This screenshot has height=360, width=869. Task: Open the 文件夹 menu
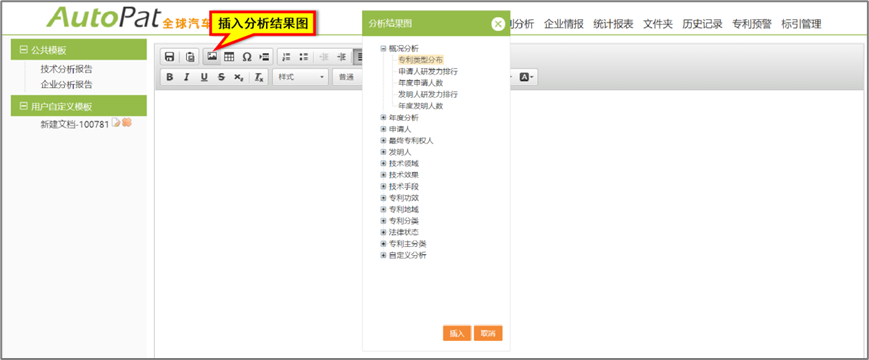point(657,24)
